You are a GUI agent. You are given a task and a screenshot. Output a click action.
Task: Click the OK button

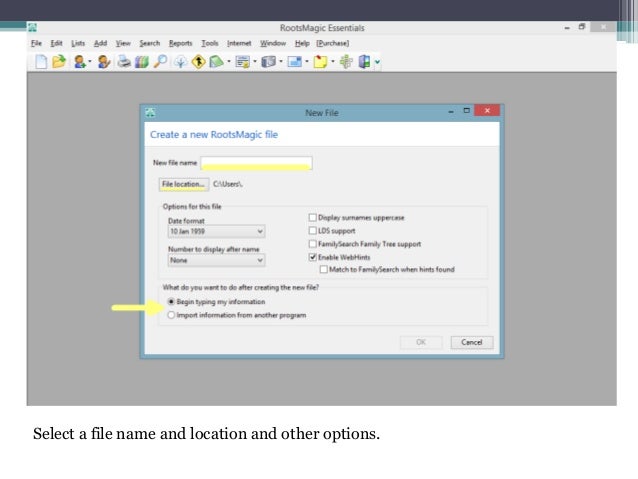[x=421, y=342]
